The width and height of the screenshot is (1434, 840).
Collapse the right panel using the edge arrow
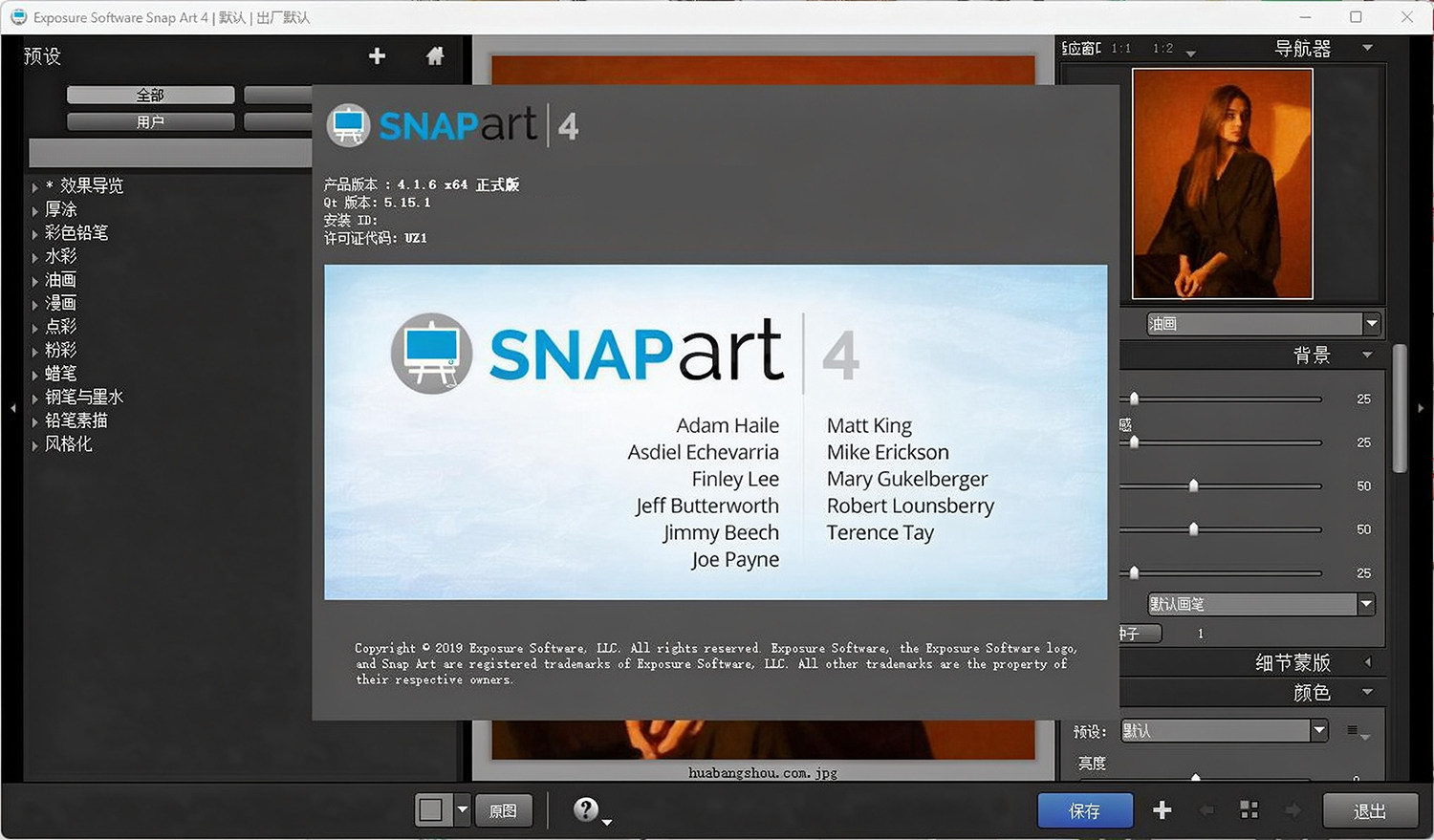[1421, 408]
